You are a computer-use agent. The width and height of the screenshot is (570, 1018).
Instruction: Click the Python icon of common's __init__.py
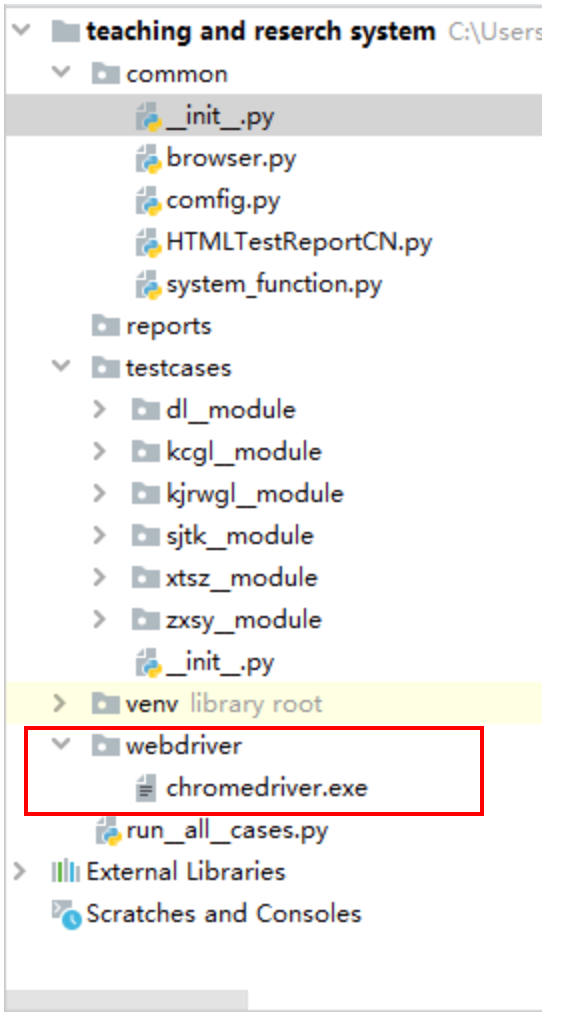click(148, 118)
